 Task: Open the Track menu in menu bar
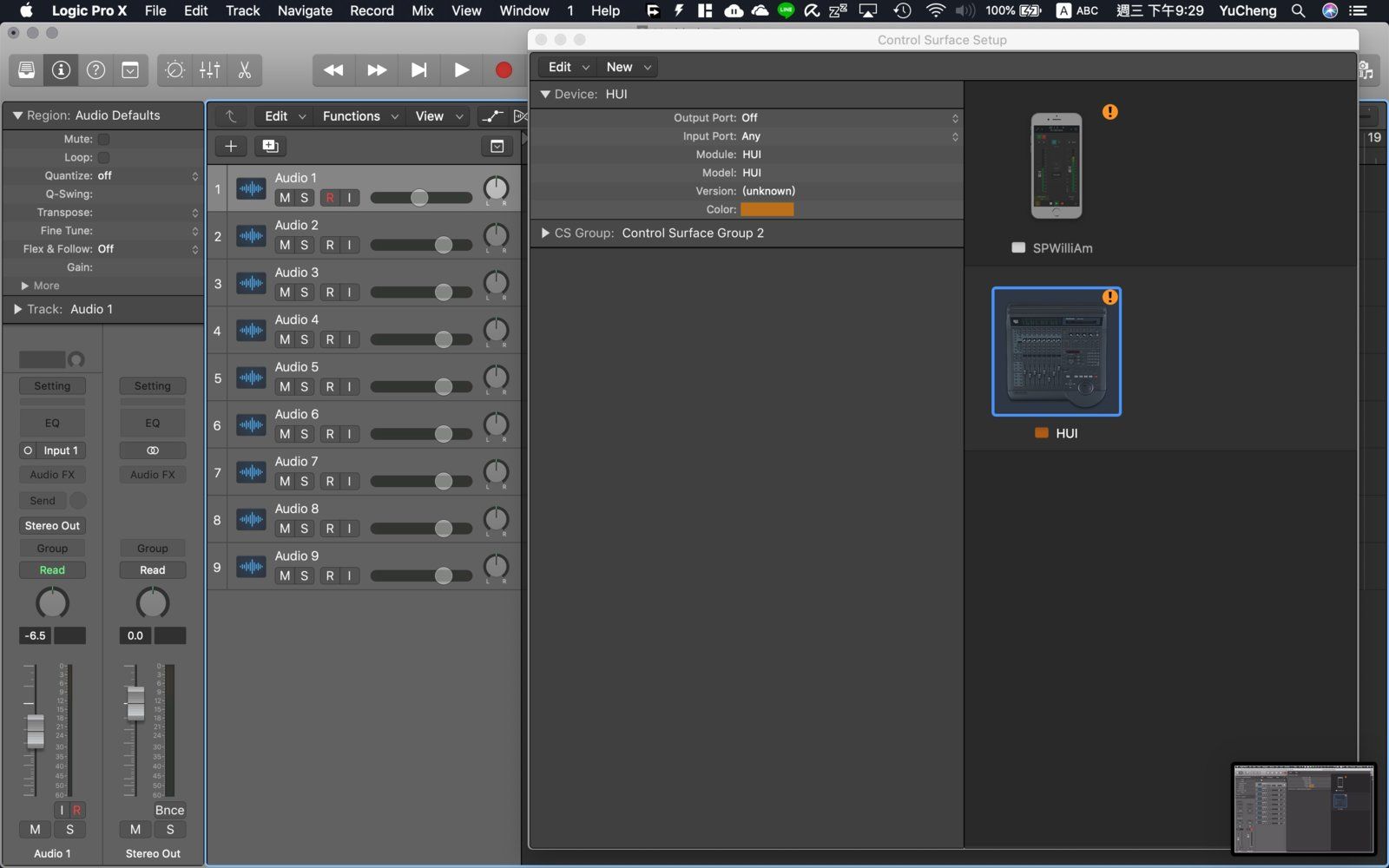coord(242,10)
